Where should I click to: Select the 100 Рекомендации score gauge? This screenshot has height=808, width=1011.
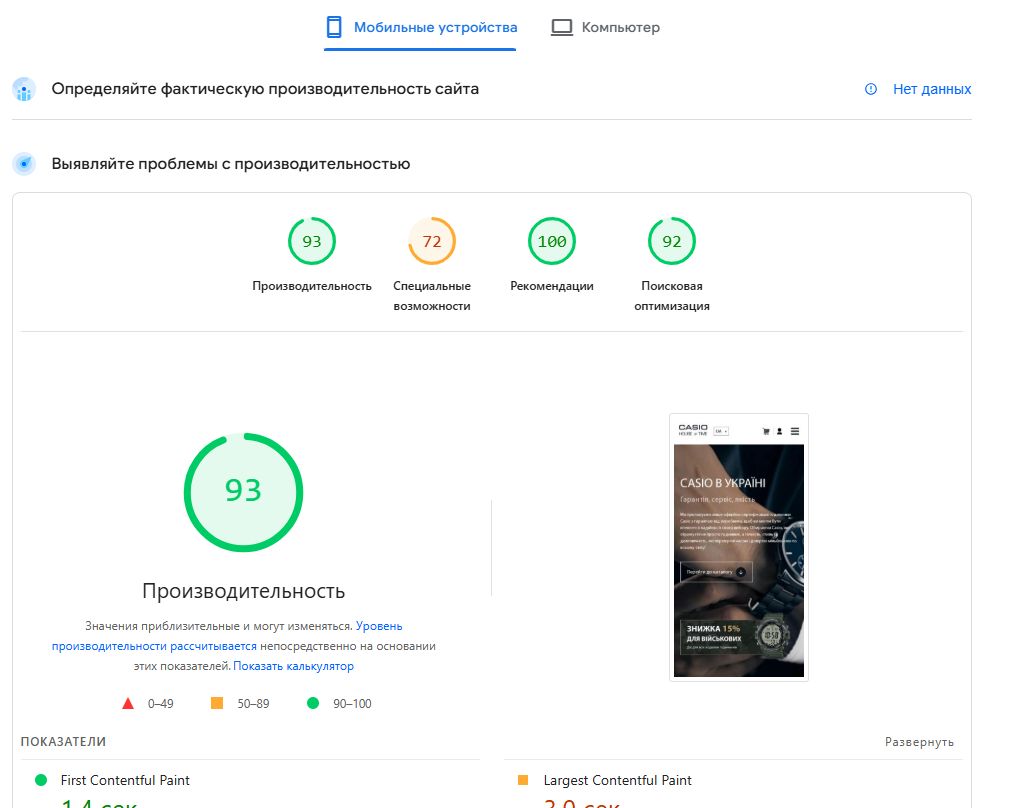tap(552, 241)
